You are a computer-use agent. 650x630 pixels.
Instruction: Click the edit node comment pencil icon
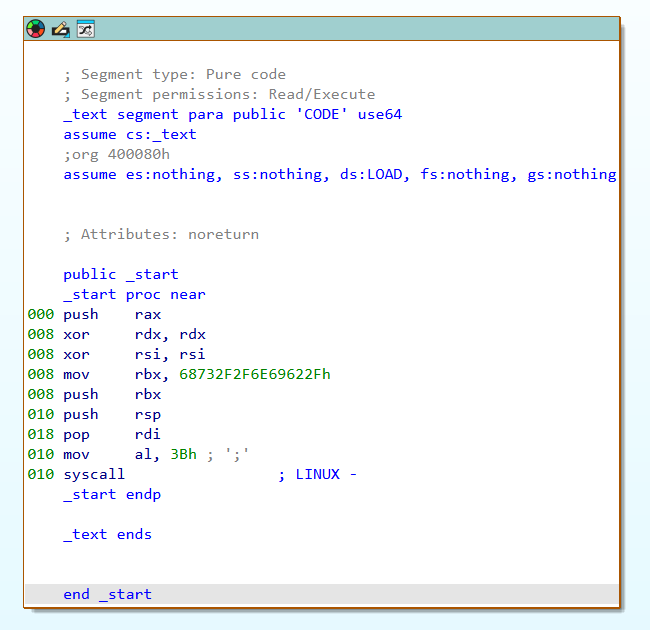coord(61,29)
